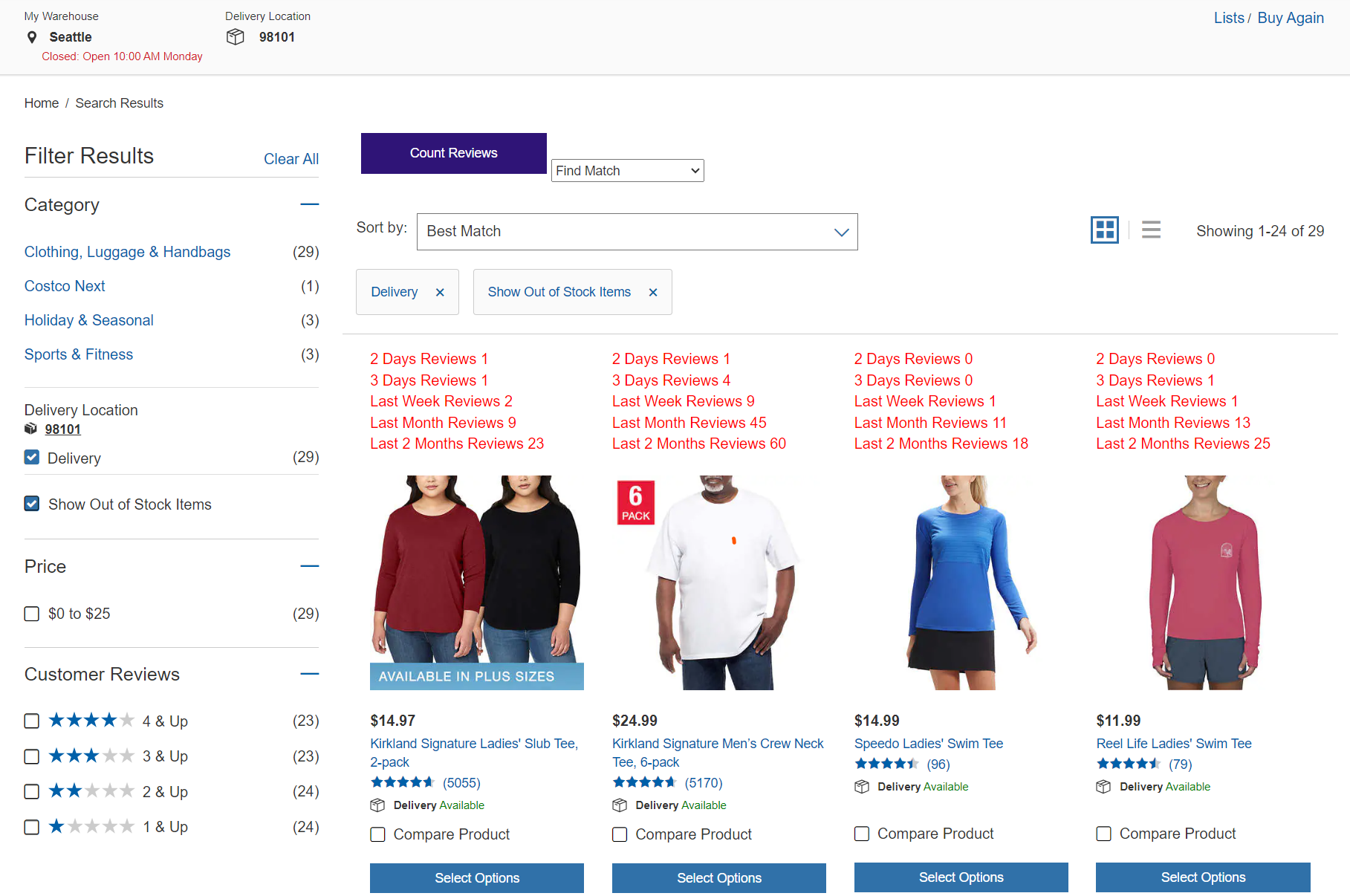Click delivery box icon under Slub Tee
This screenshot has width=1350, height=896.
click(377, 805)
